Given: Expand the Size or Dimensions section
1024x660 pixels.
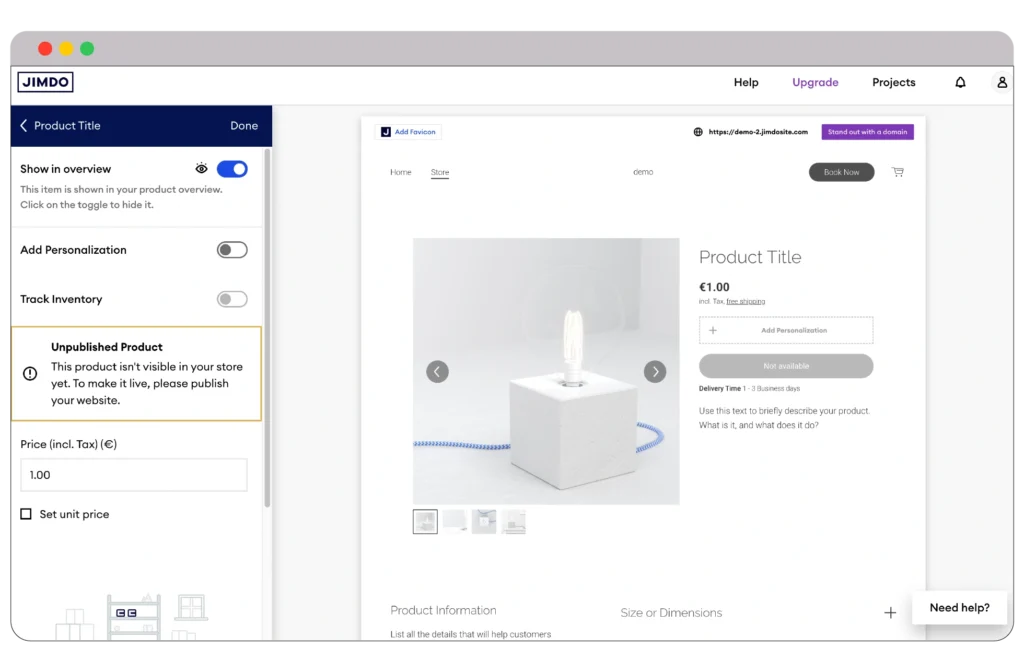Looking at the screenshot, I should [x=890, y=612].
